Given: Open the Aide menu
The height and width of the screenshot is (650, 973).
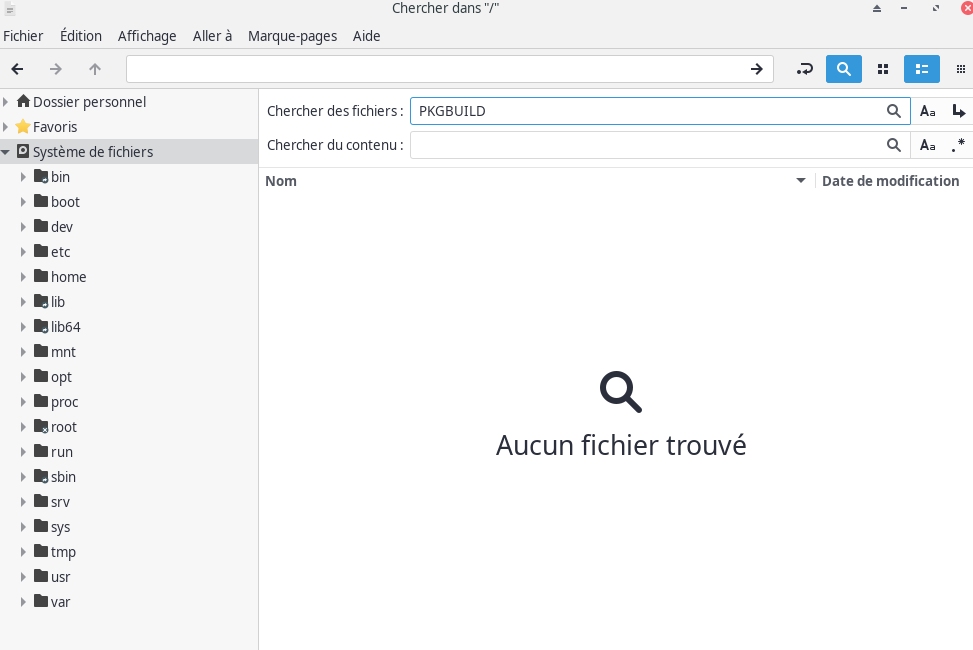Looking at the screenshot, I should tap(367, 36).
